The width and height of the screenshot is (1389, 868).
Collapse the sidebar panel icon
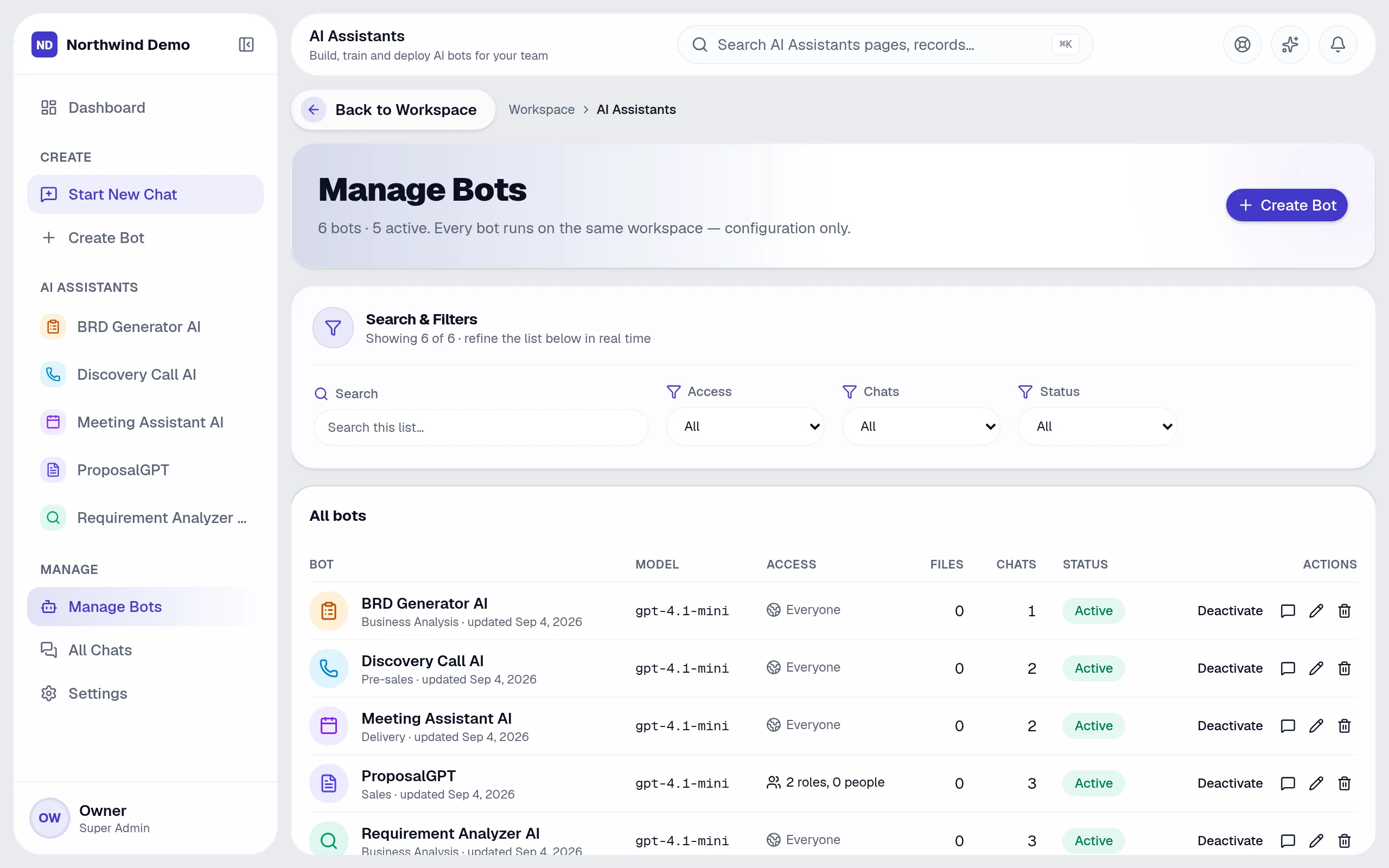(246, 45)
